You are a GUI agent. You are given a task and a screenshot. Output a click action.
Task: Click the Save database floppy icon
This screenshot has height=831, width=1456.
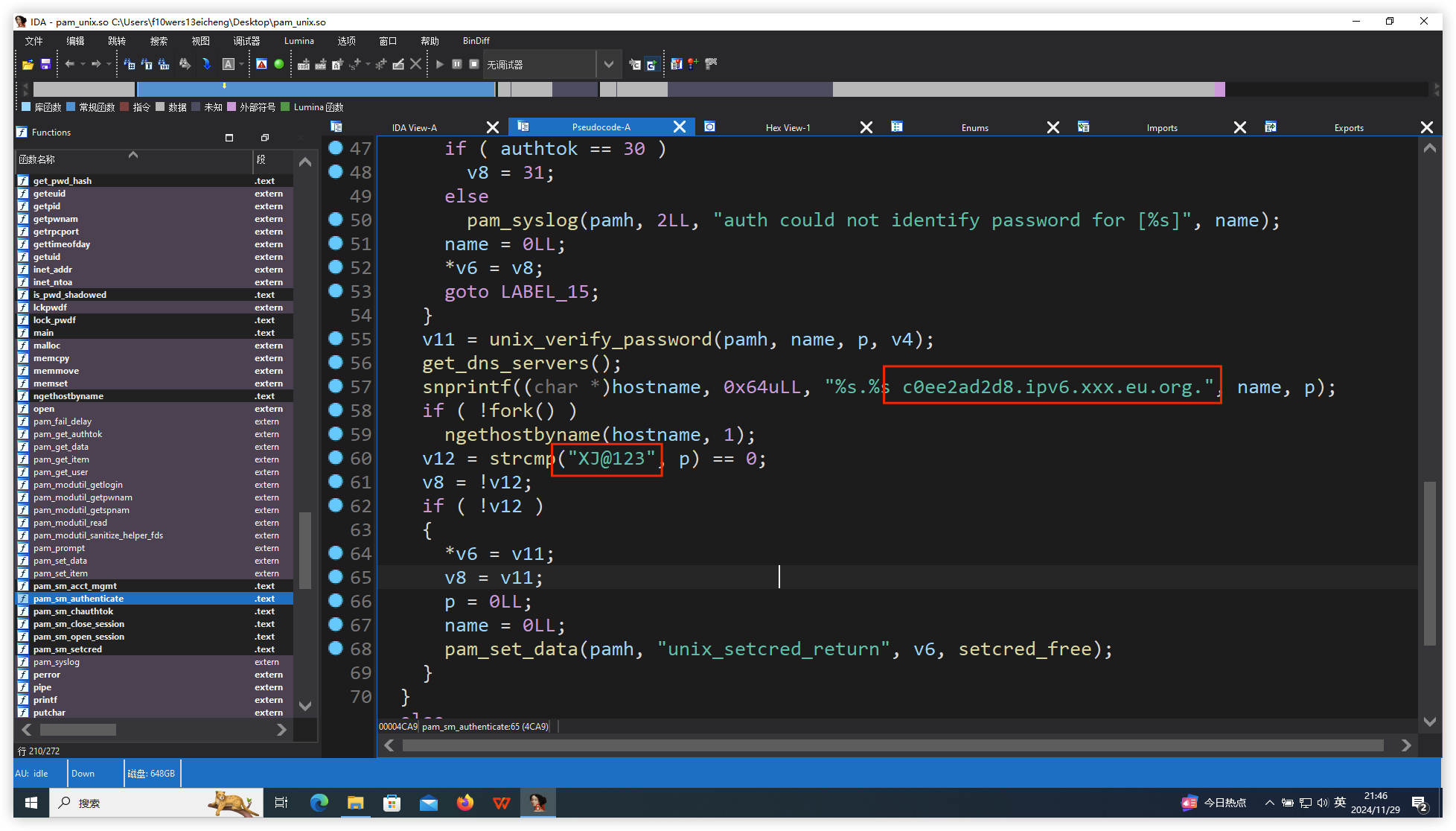tap(45, 65)
